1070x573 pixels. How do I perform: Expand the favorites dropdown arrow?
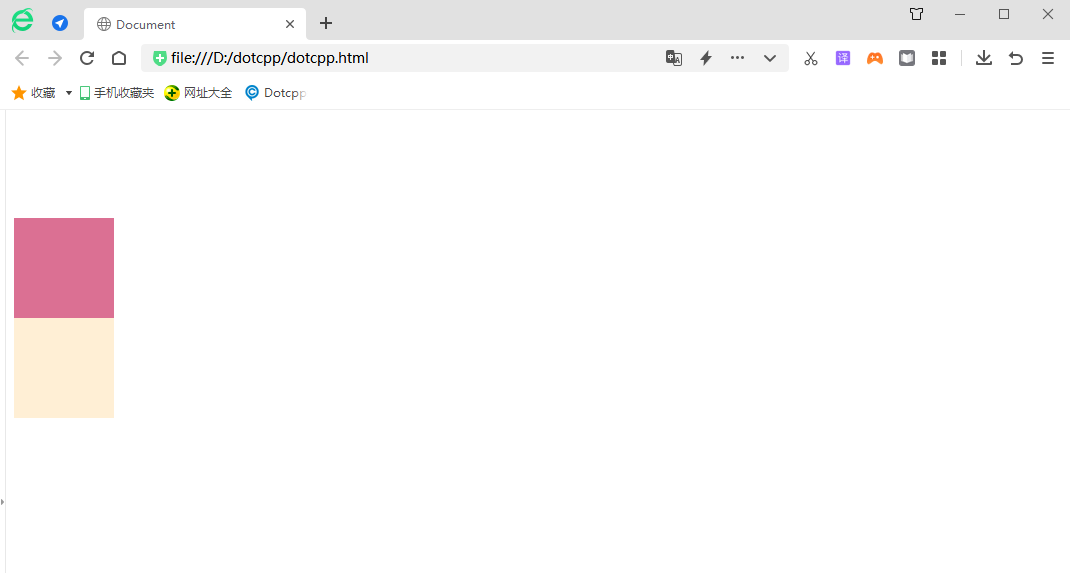(x=69, y=93)
